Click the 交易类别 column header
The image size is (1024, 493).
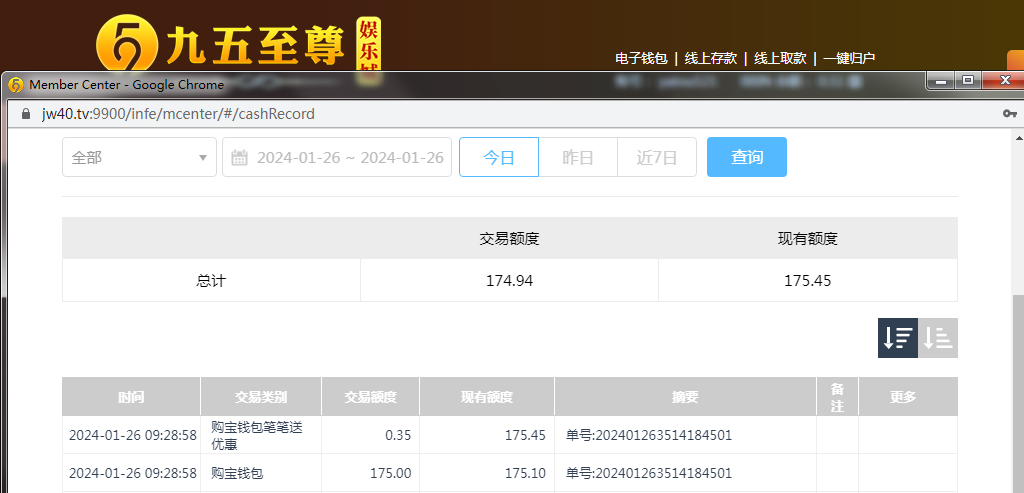pyautogui.click(x=261, y=396)
